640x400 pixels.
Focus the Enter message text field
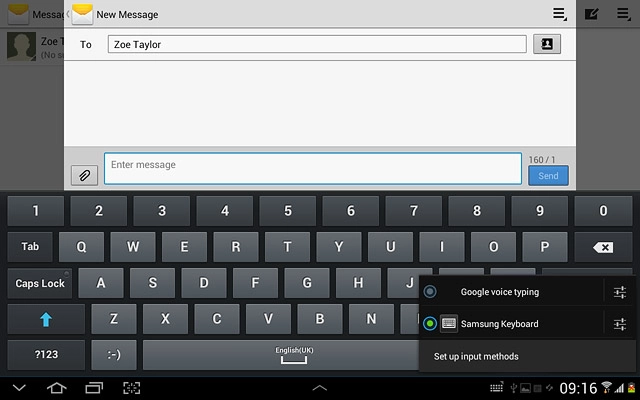(x=313, y=169)
